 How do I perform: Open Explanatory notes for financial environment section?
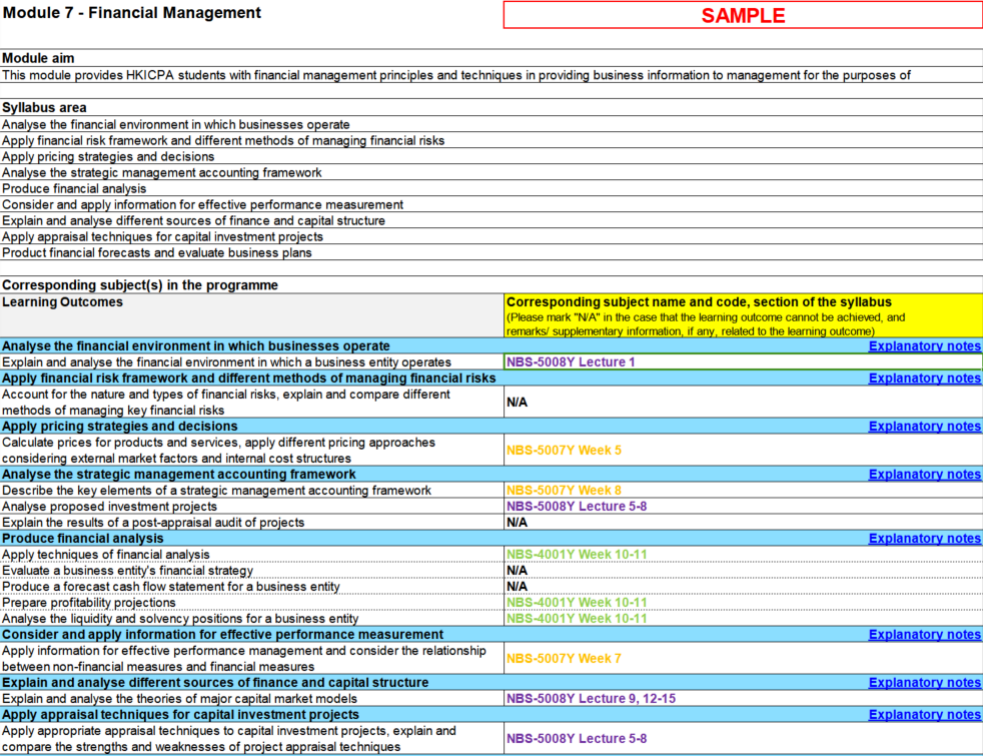coord(924,346)
